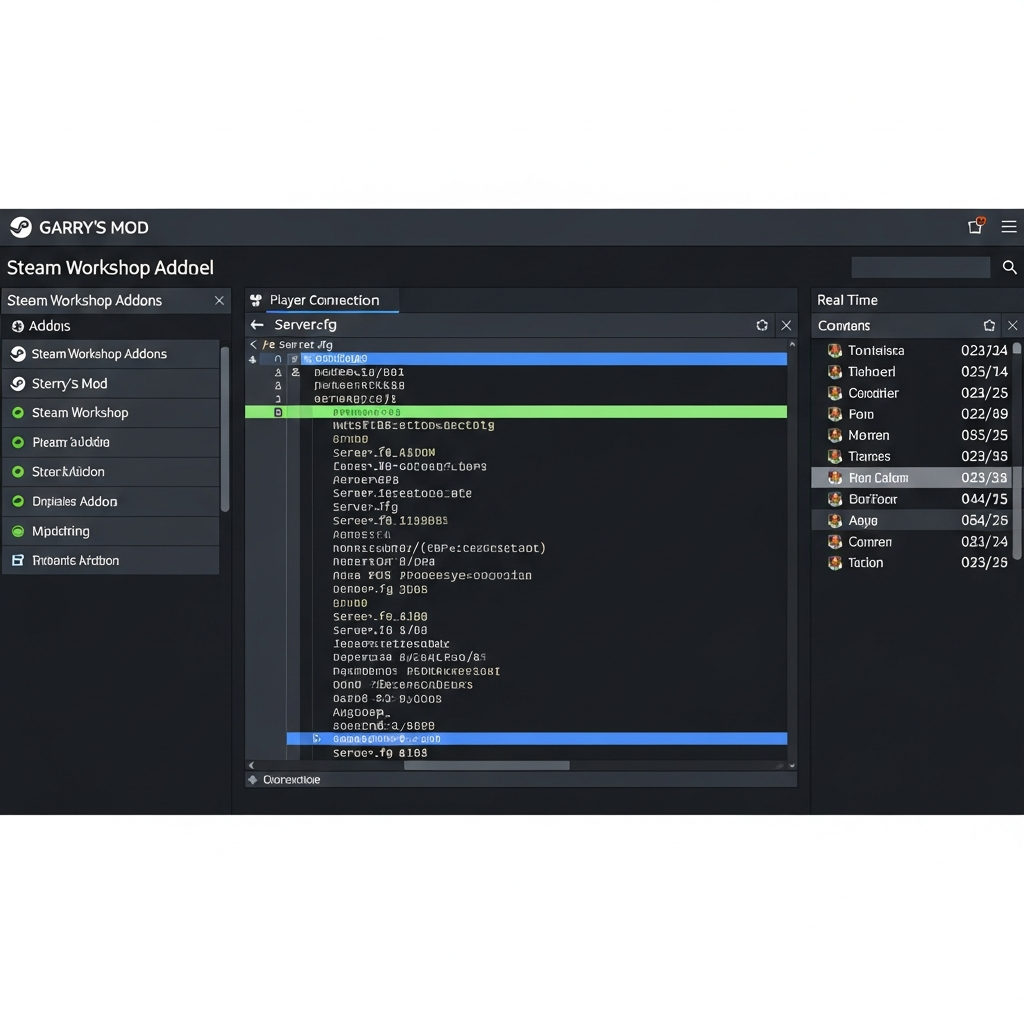Select highlighted player Ron Calom
The width and height of the screenshot is (1024, 1024).
(x=912, y=477)
